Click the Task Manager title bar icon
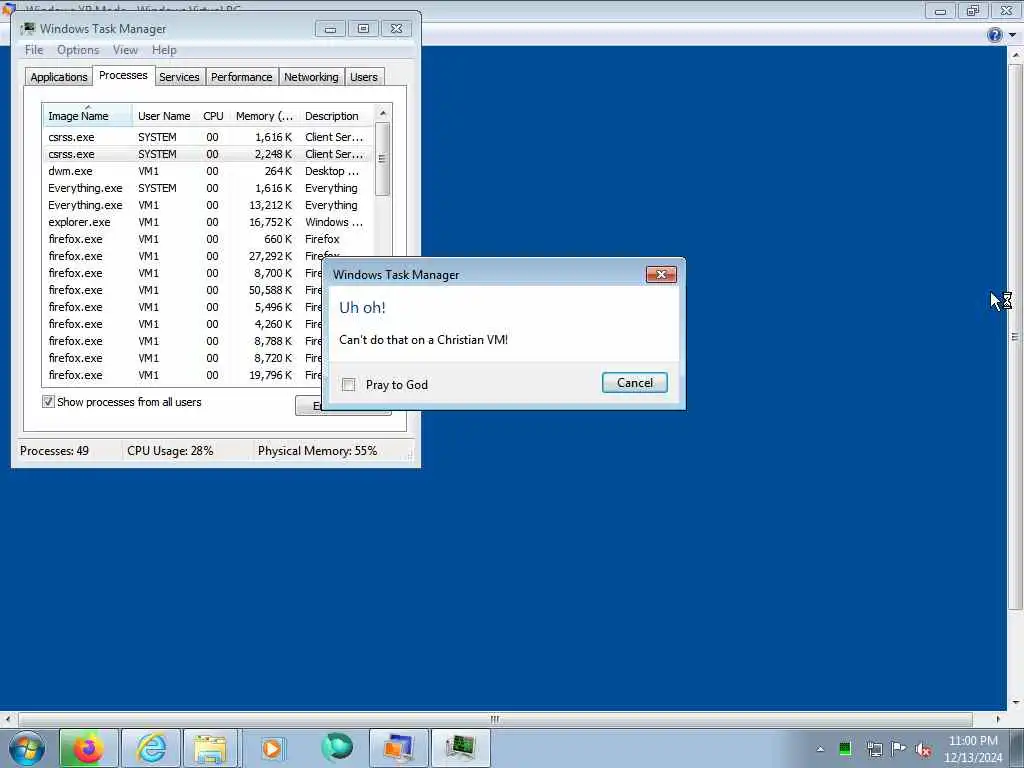This screenshot has height=768, width=1024. 28,28
